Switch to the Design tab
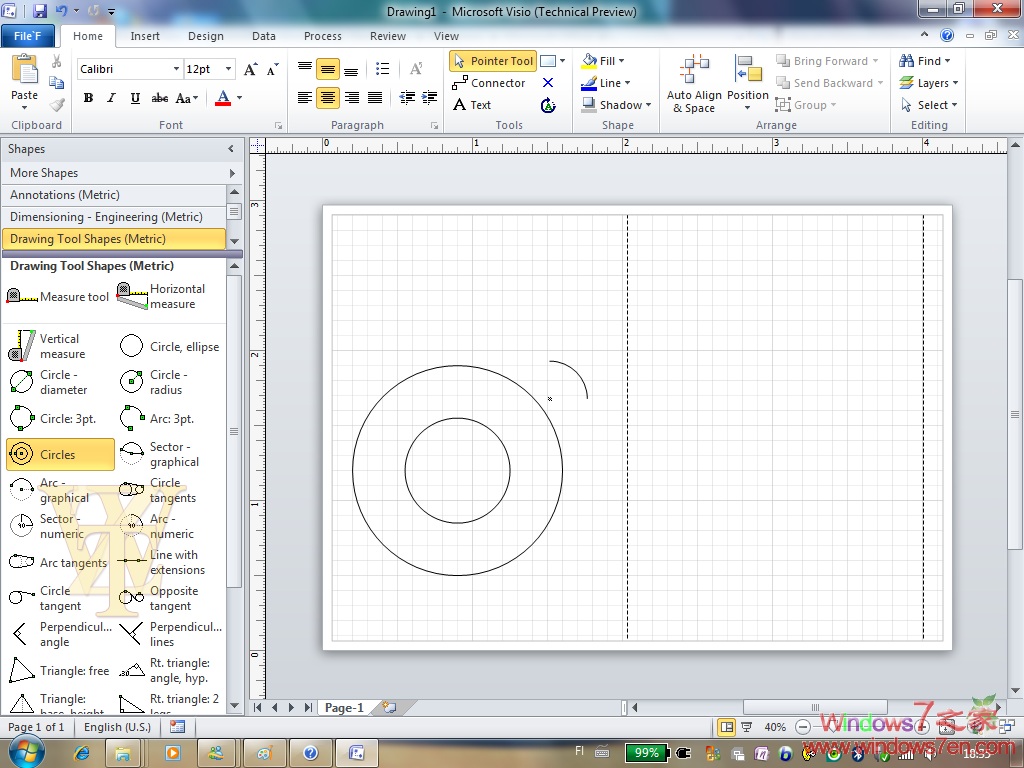The image size is (1024, 768). [205, 36]
